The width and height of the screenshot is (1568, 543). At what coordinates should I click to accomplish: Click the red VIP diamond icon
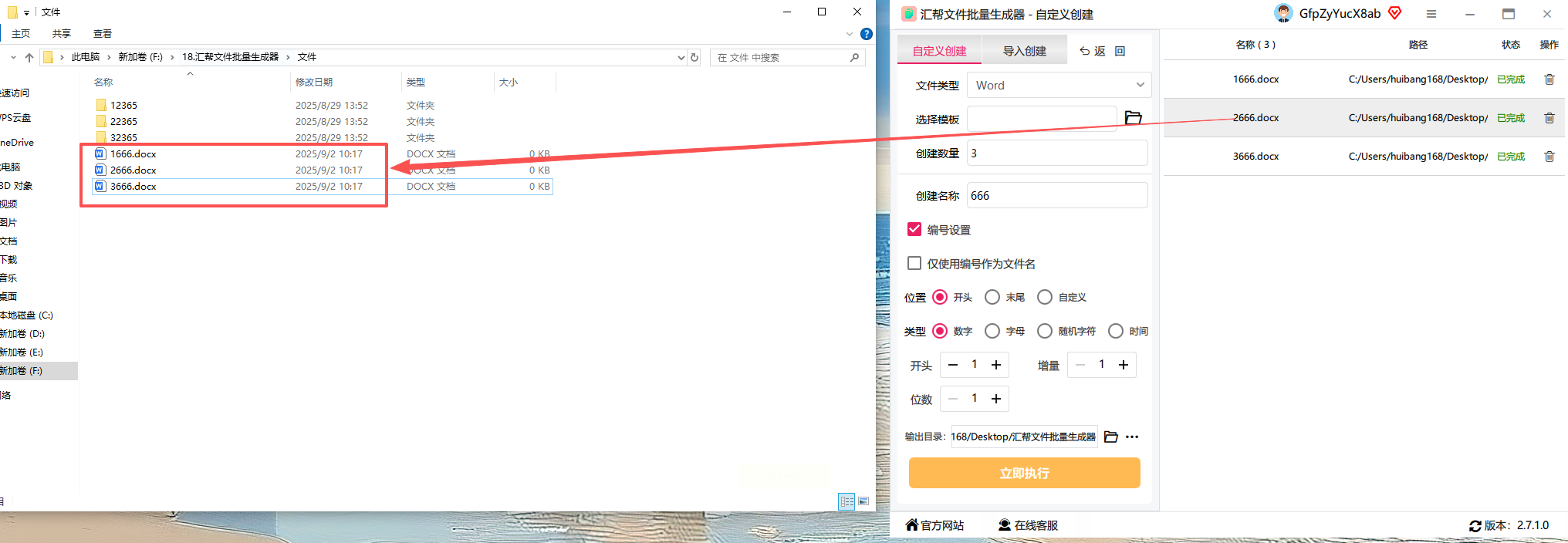[x=1395, y=13]
